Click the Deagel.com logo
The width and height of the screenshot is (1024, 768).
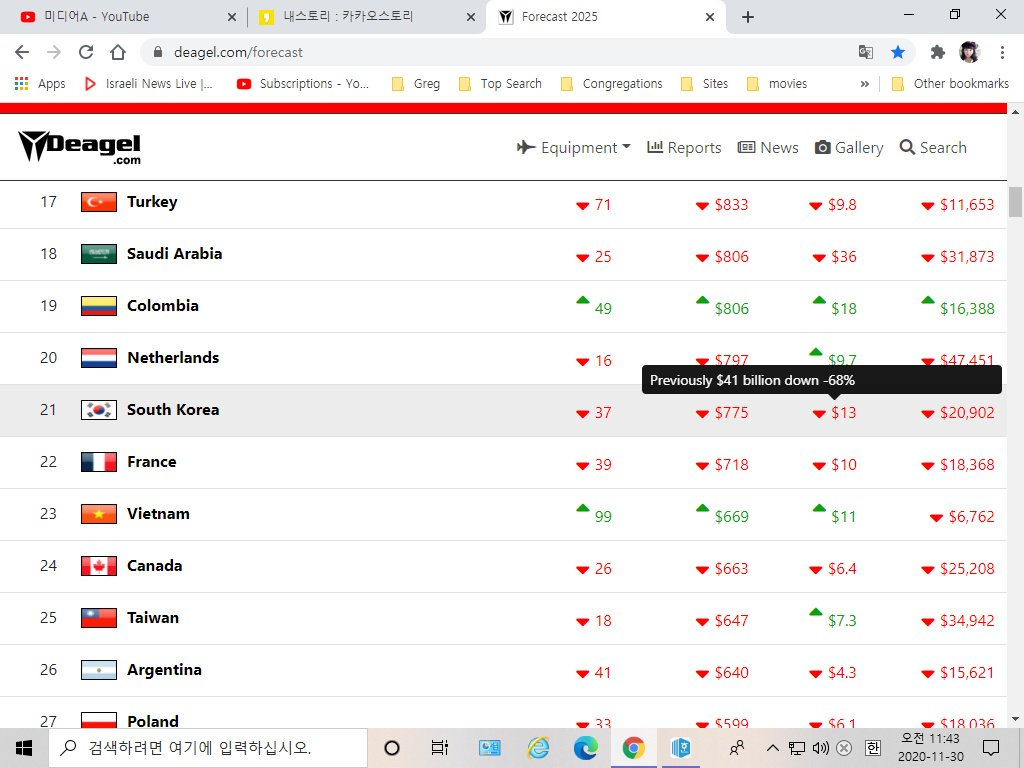(x=80, y=147)
